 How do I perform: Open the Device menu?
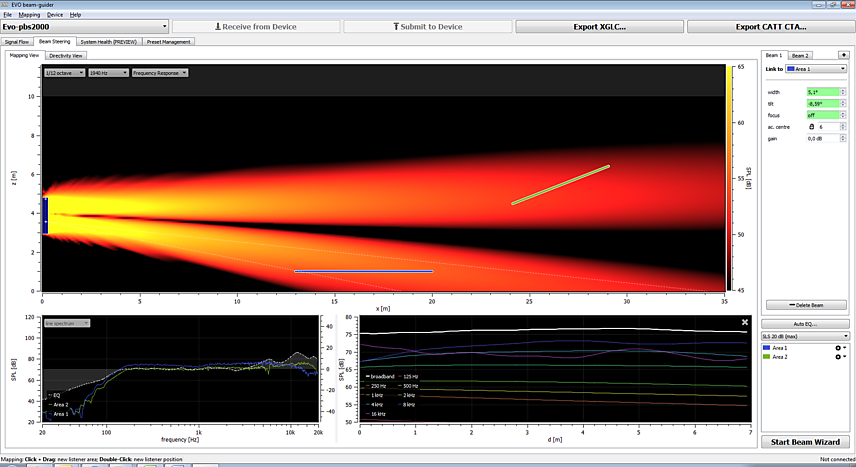click(x=55, y=15)
